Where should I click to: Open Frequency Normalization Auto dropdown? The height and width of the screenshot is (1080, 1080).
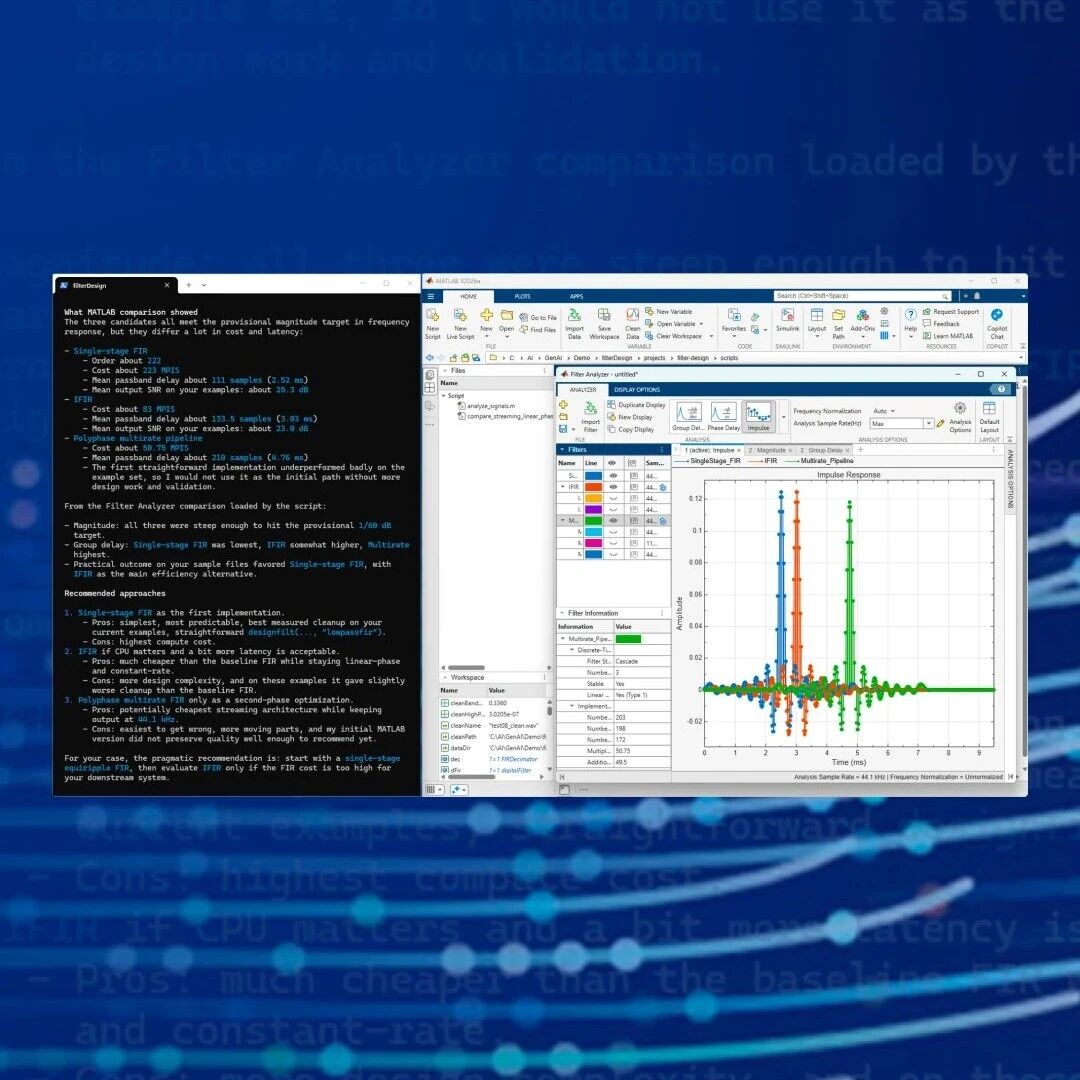click(x=884, y=411)
